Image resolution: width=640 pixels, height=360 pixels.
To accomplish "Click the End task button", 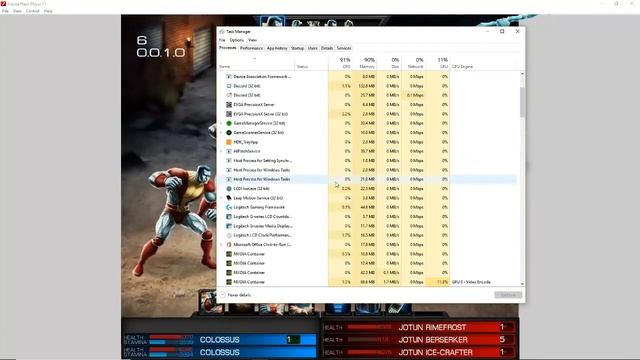I will [508, 295].
